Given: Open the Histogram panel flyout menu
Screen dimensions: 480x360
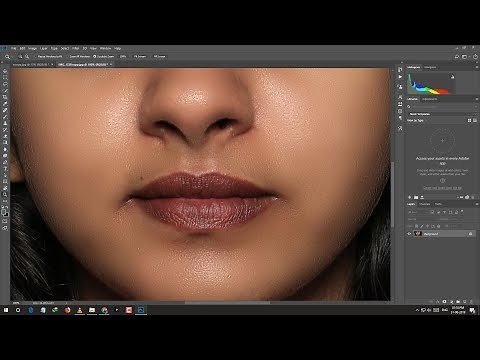Looking at the screenshot, I should (477, 67).
